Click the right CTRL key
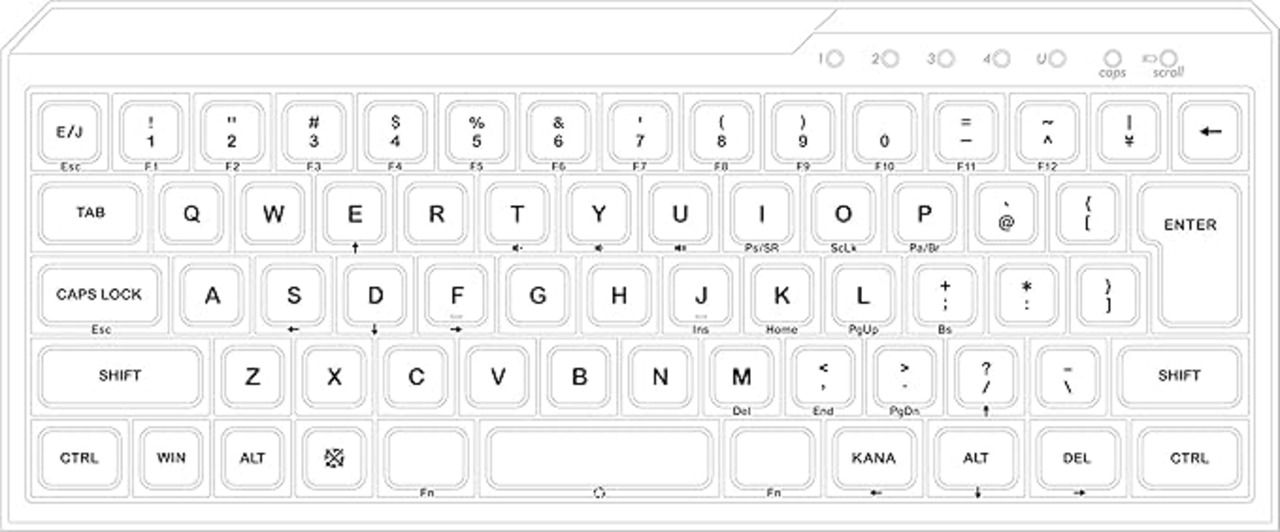1280x532 pixels. point(1189,458)
